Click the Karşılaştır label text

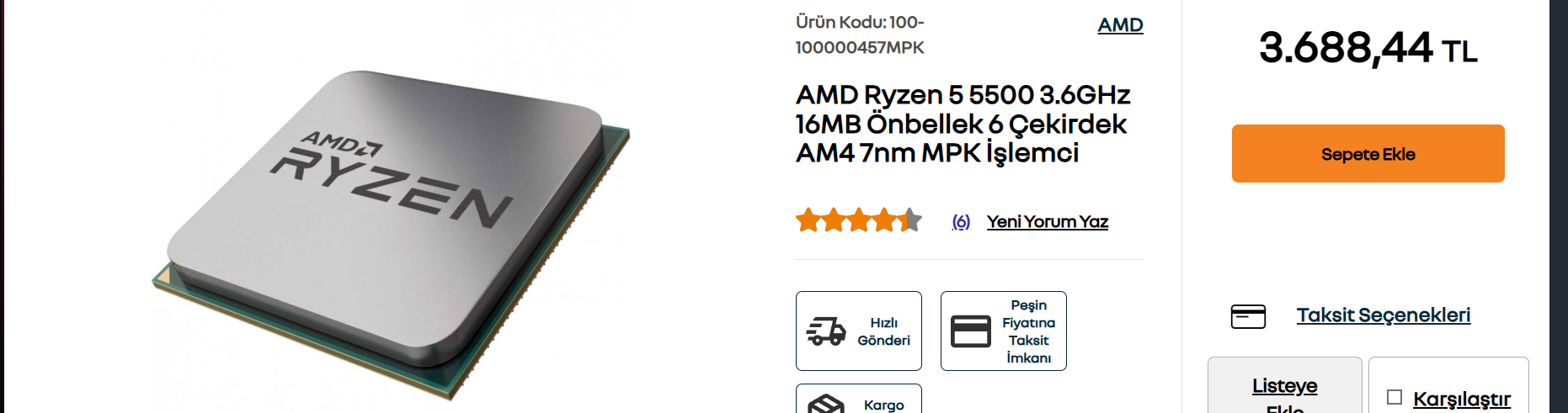pyautogui.click(x=1462, y=399)
